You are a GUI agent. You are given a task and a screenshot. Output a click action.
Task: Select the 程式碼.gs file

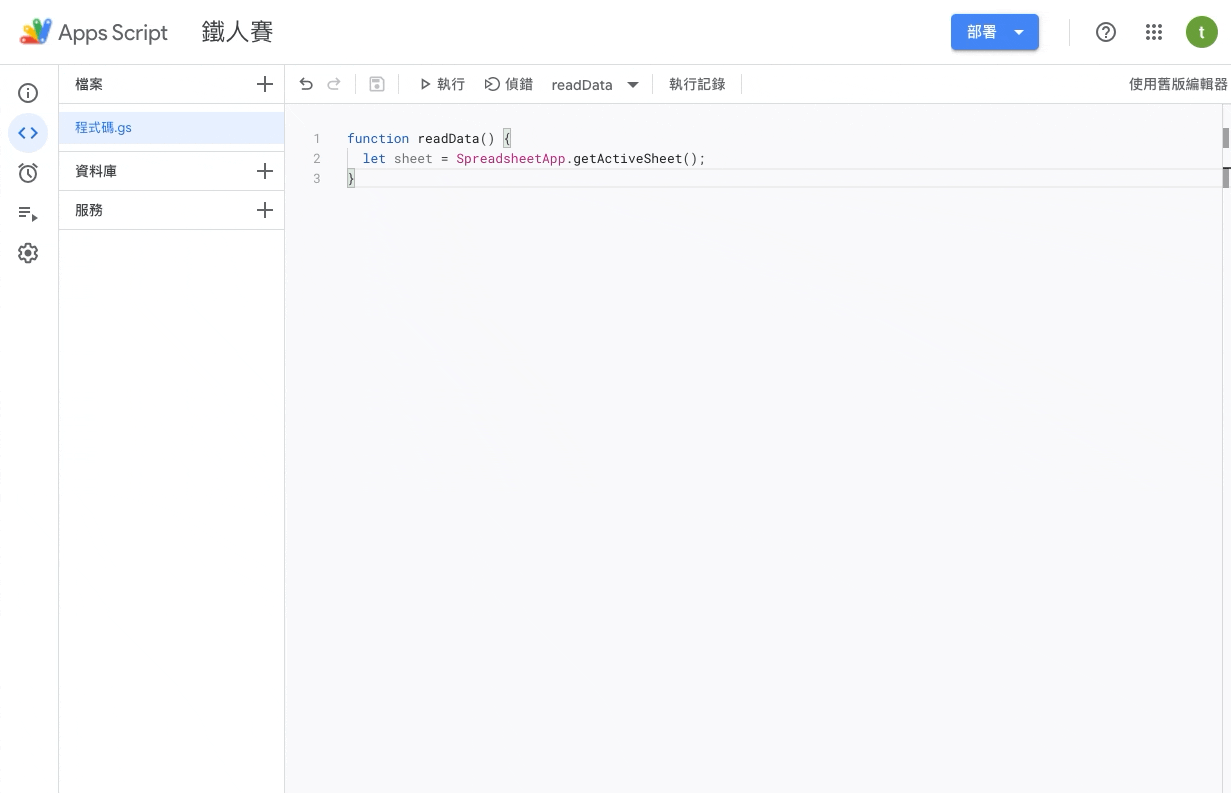[104, 128]
